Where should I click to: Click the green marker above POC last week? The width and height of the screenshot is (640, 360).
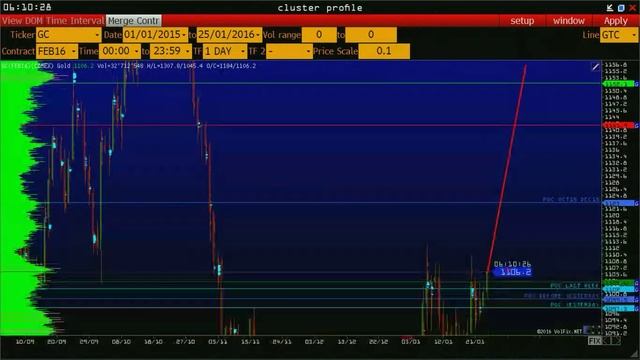620,282
